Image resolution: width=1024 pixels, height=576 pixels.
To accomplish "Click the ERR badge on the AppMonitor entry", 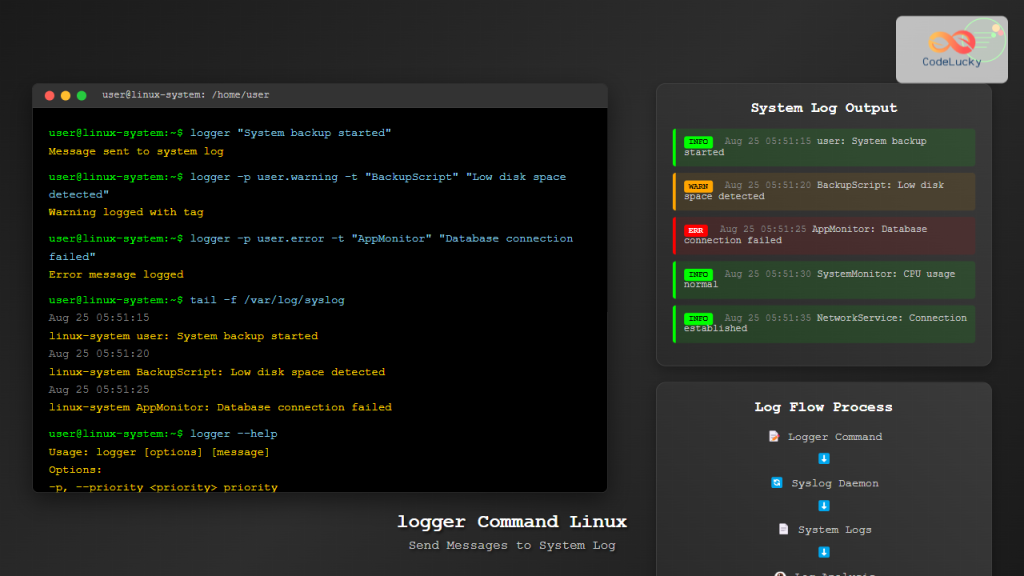I will (x=697, y=229).
